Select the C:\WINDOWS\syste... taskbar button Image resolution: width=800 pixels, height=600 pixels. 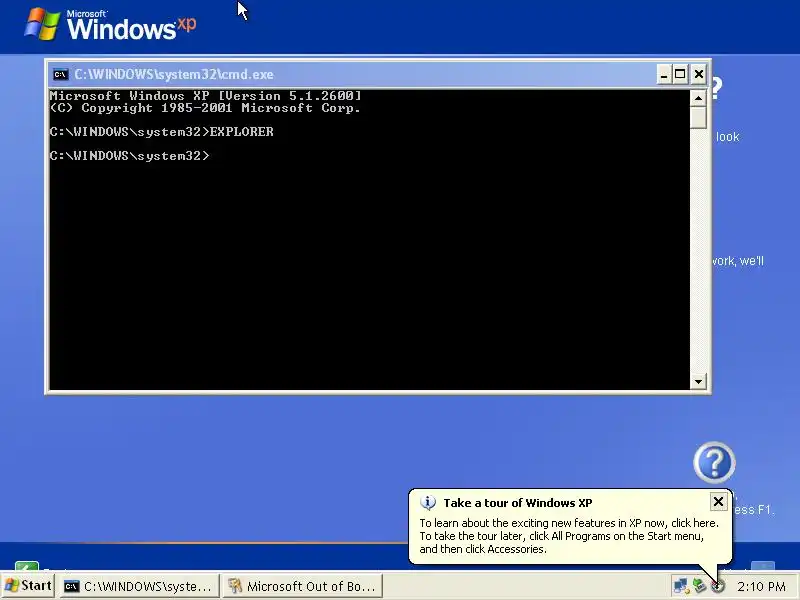point(138,586)
